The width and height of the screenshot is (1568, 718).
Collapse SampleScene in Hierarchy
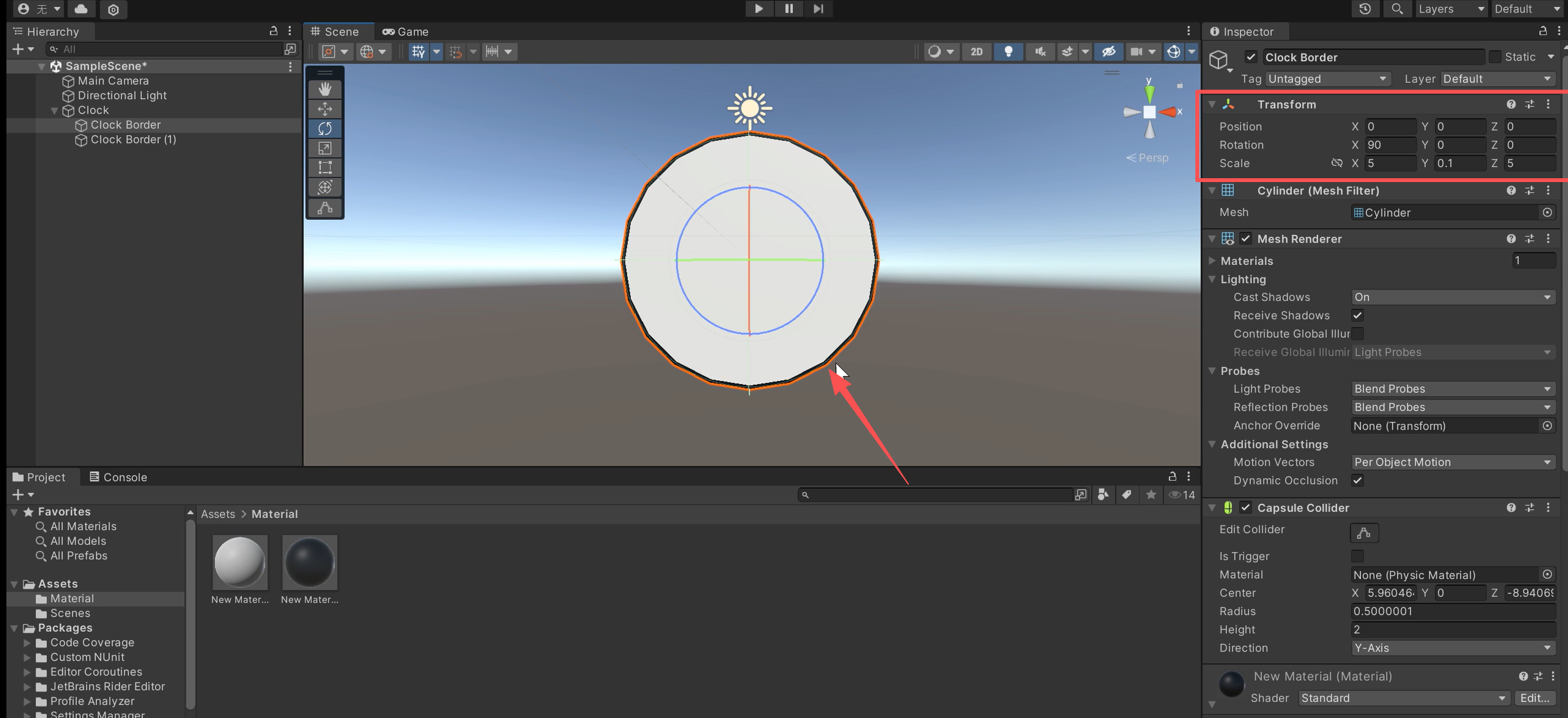coord(41,66)
